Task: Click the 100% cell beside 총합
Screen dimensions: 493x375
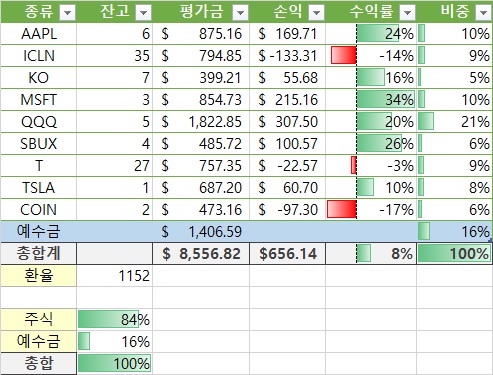Action: [x=115, y=363]
